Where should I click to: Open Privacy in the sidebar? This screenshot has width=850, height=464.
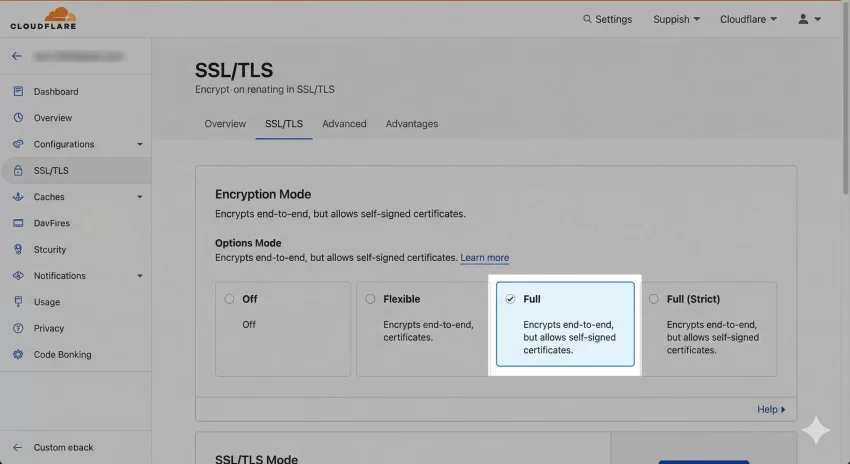click(49, 328)
